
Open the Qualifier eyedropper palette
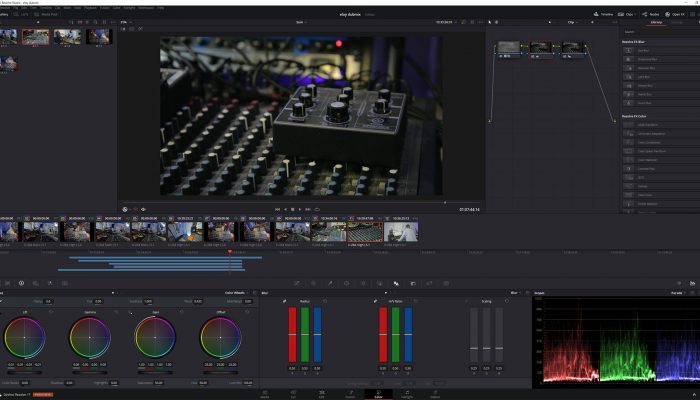330,283
